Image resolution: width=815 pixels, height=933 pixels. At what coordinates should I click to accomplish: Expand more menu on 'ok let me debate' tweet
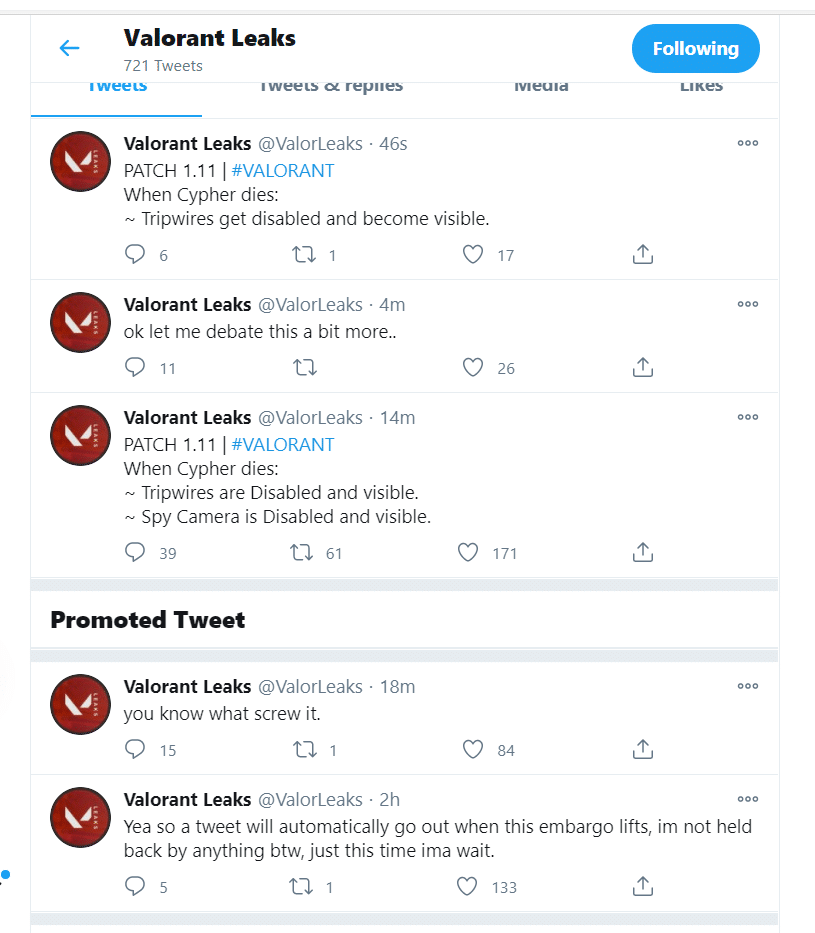pyautogui.click(x=748, y=304)
